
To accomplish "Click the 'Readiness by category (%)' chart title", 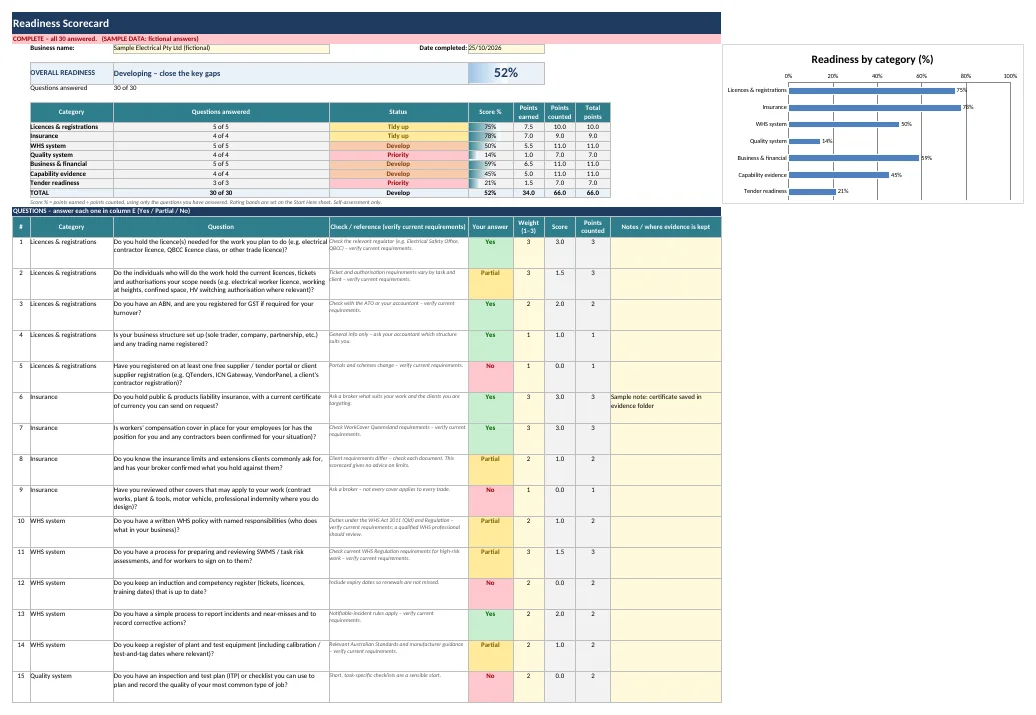I will (872, 59).
